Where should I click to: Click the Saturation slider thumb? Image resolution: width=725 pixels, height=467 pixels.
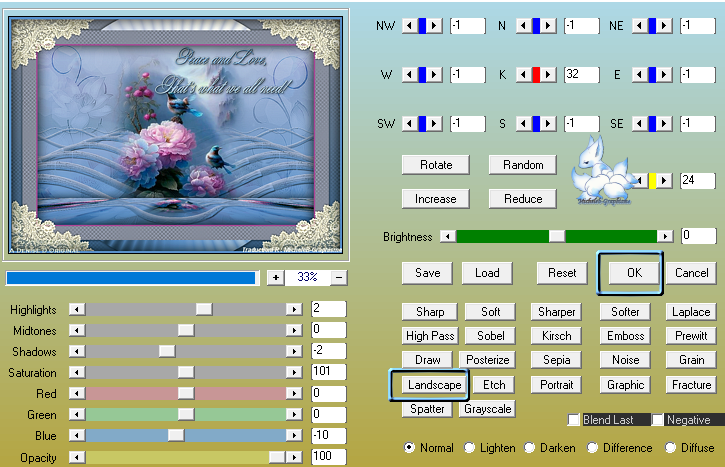(x=186, y=372)
